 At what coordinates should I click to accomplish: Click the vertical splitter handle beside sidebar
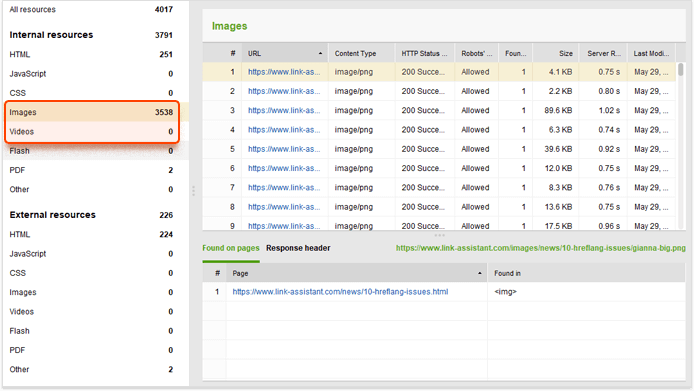[x=193, y=191]
